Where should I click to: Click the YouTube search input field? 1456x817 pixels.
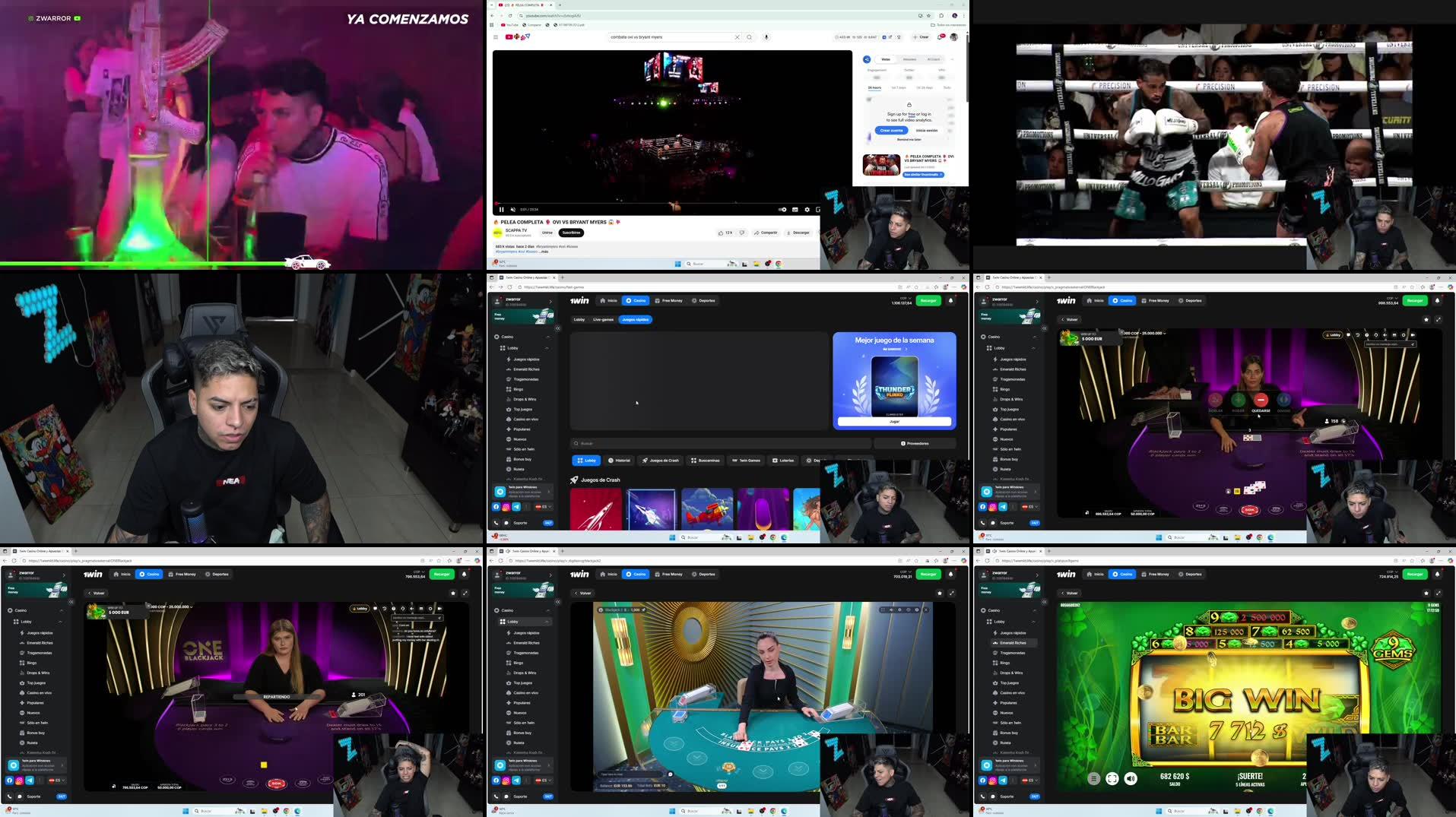(669, 37)
